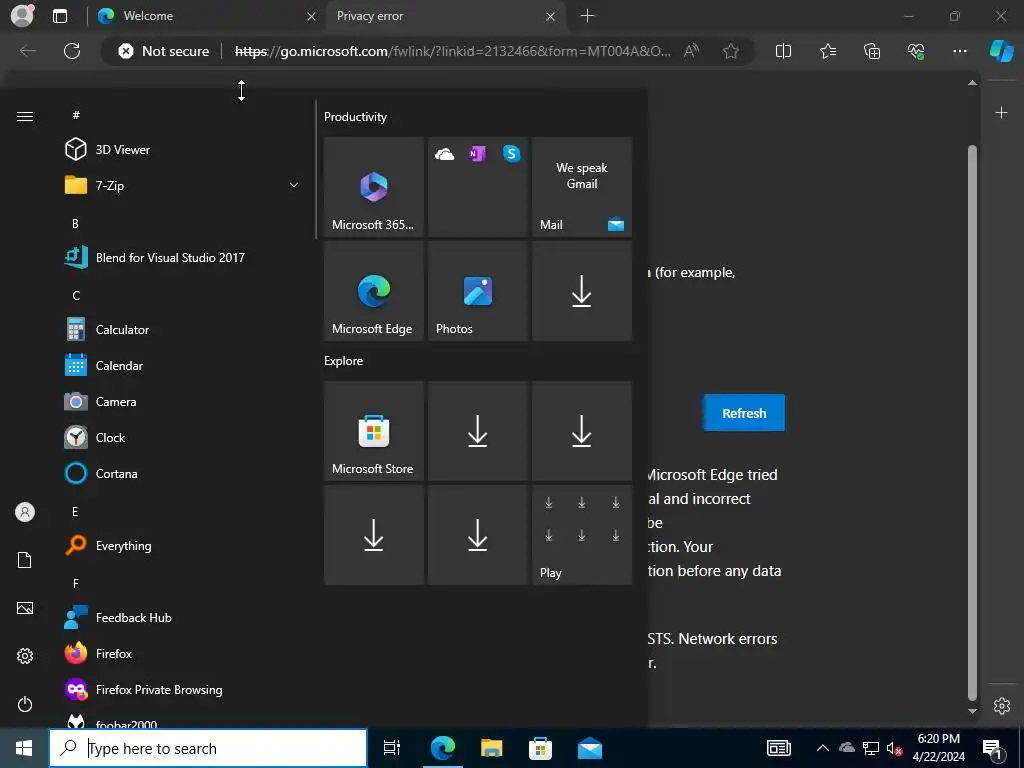Viewport: 1024px width, 768px height.
Task: Open the Mail tile
Action: click(582, 187)
